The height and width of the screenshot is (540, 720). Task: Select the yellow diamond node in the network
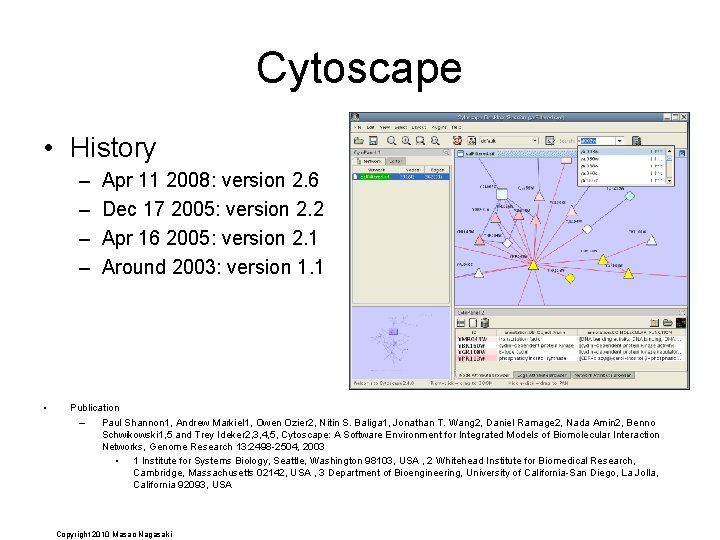570,278
